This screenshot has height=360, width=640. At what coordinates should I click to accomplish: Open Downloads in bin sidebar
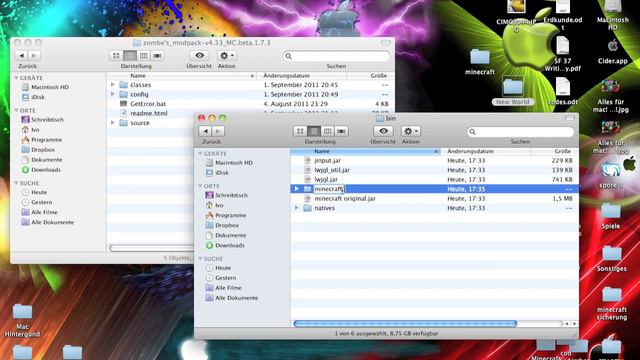(230, 245)
